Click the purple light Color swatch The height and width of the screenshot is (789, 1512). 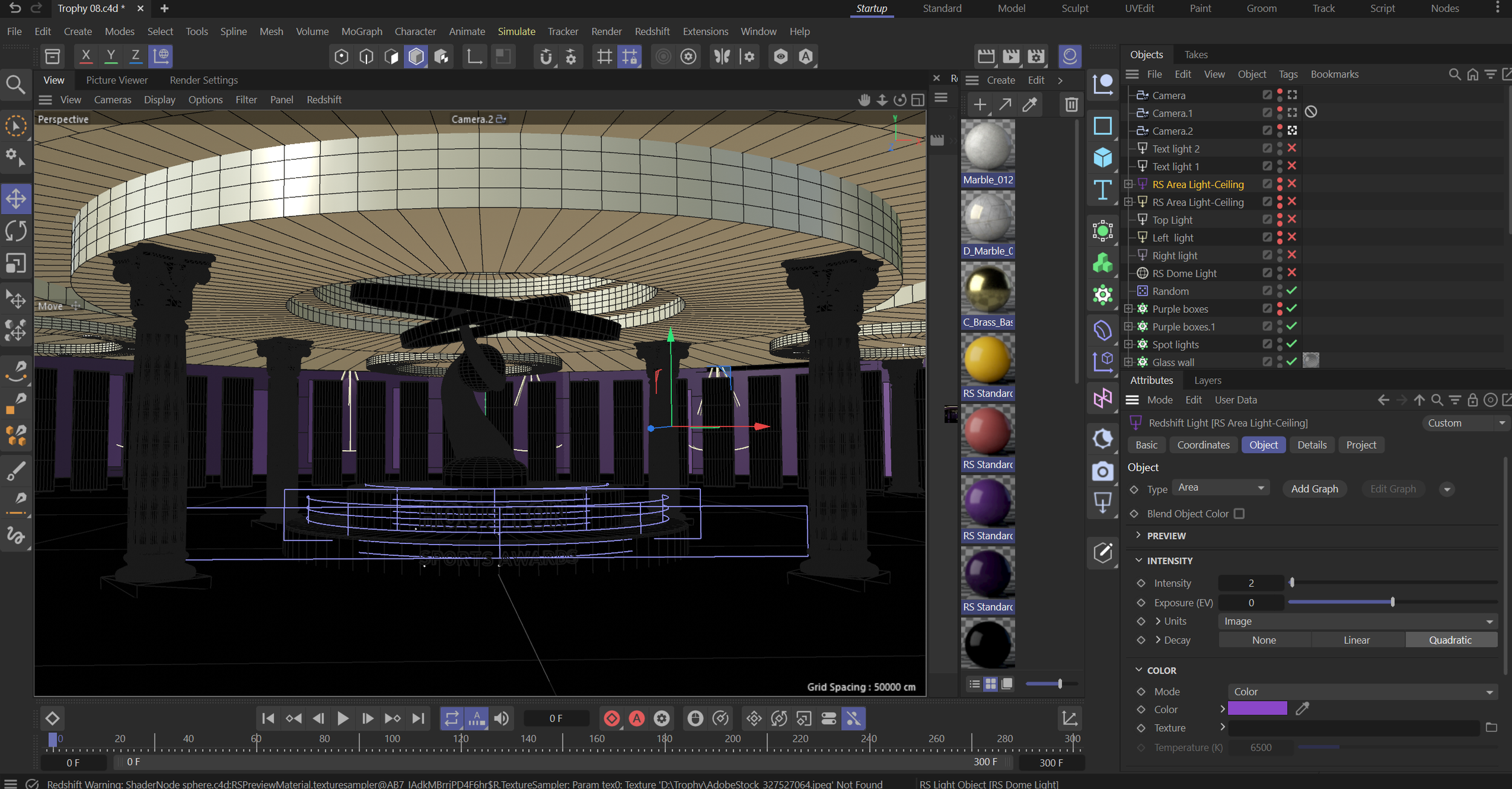pyautogui.click(x=1257, y=709)
